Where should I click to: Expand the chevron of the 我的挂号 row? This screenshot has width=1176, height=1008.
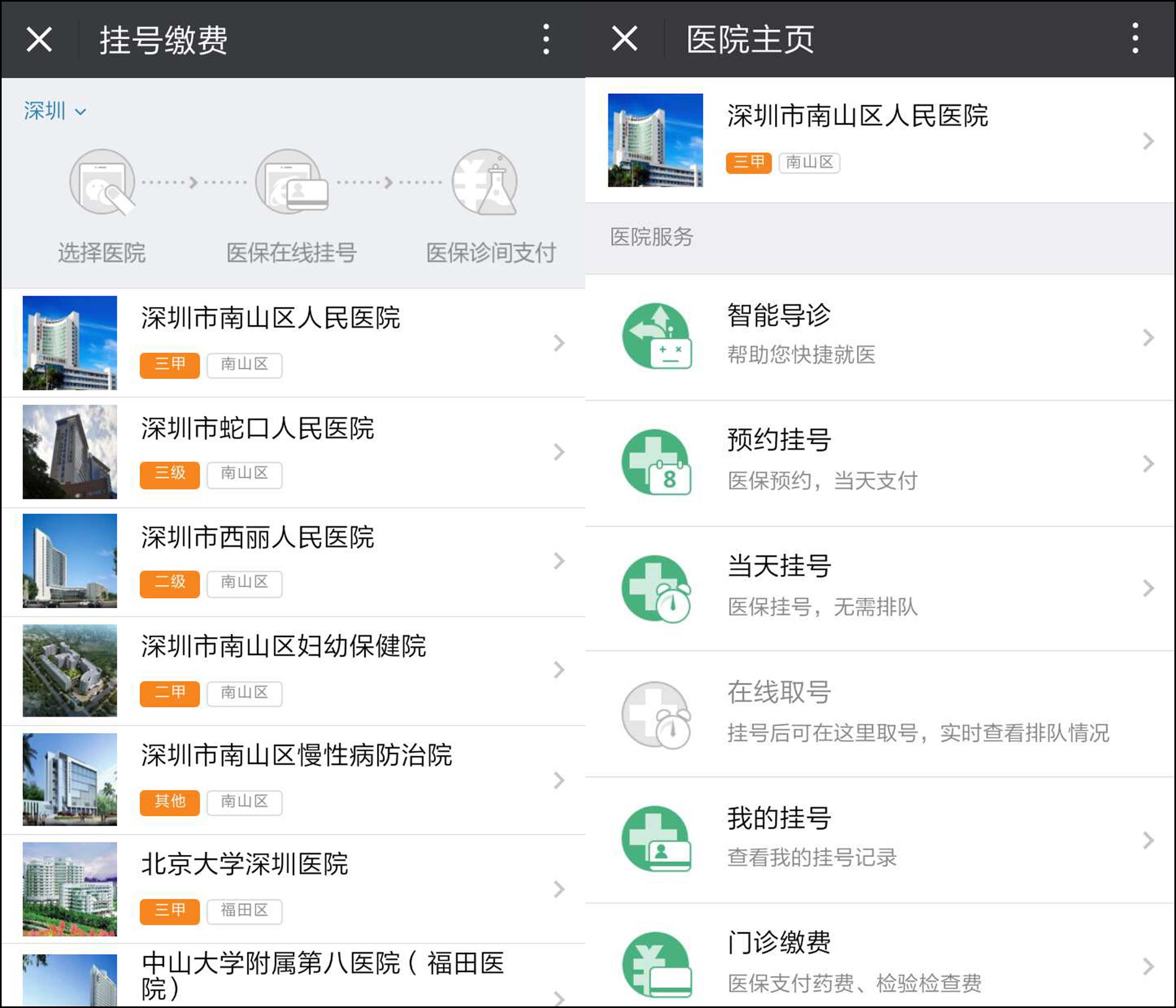pyautogui.click(x=1148, y=841)
